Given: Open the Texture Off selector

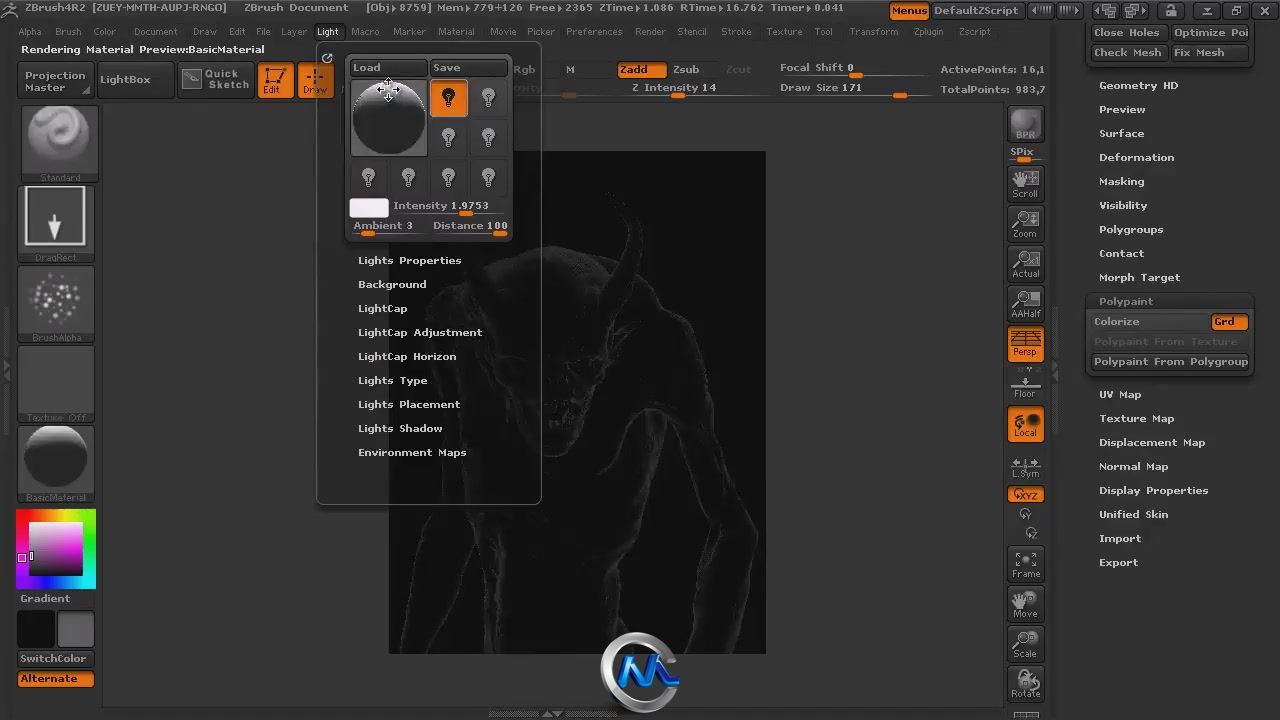Looking at the screenshot, I should tap(55, 384).
